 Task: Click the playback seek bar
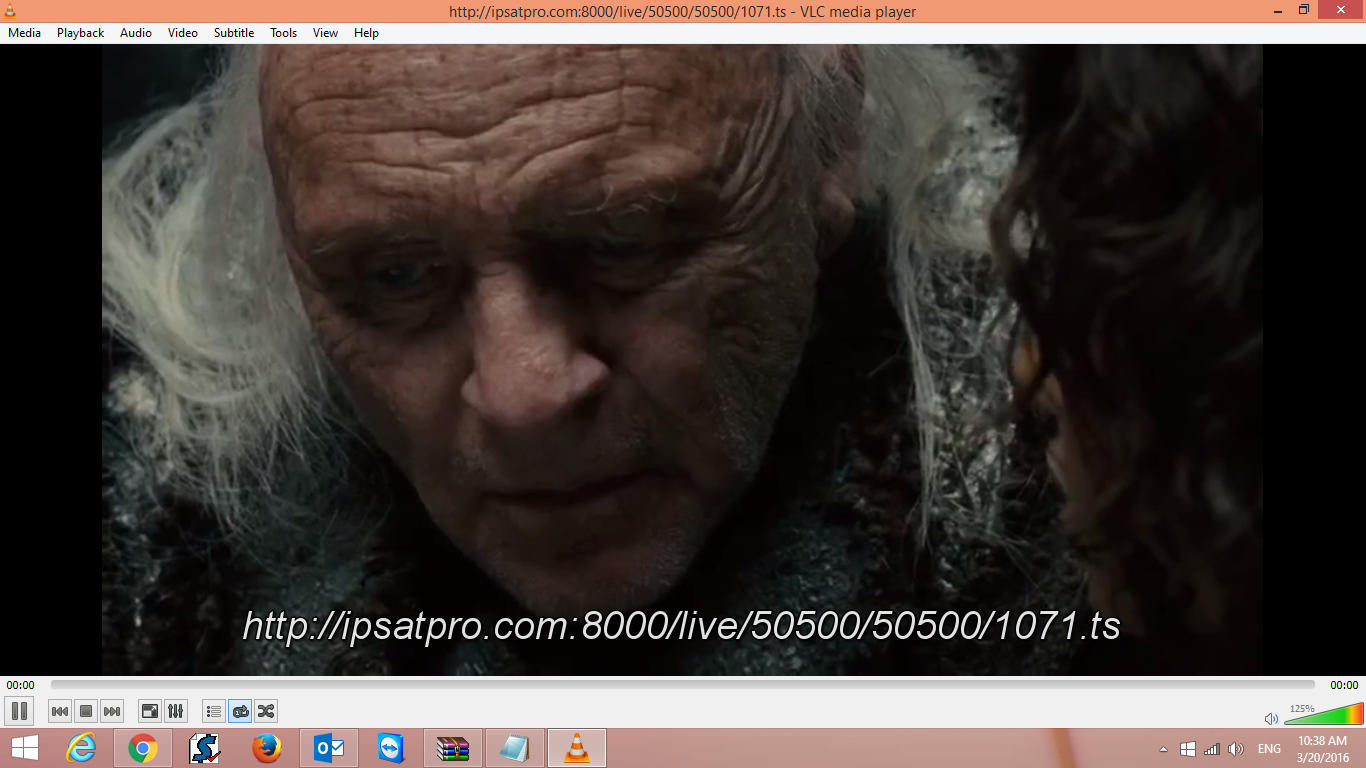coord(683,685)
